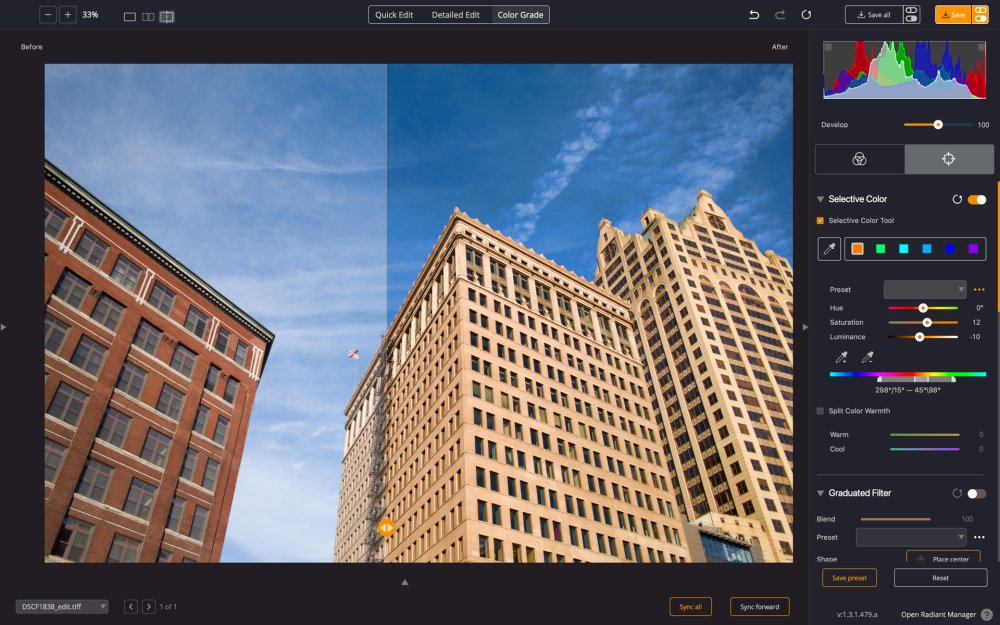Click the redo arrow icon

click(x=781, y=13)
